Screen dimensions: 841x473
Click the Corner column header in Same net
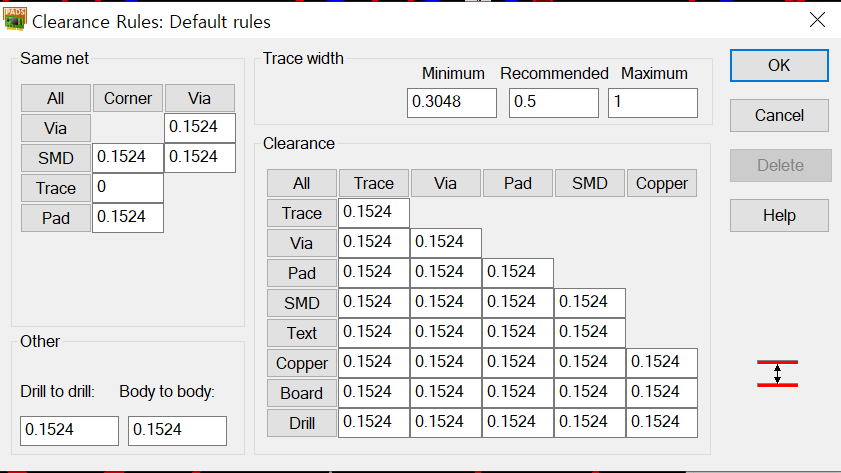(128, 98)
